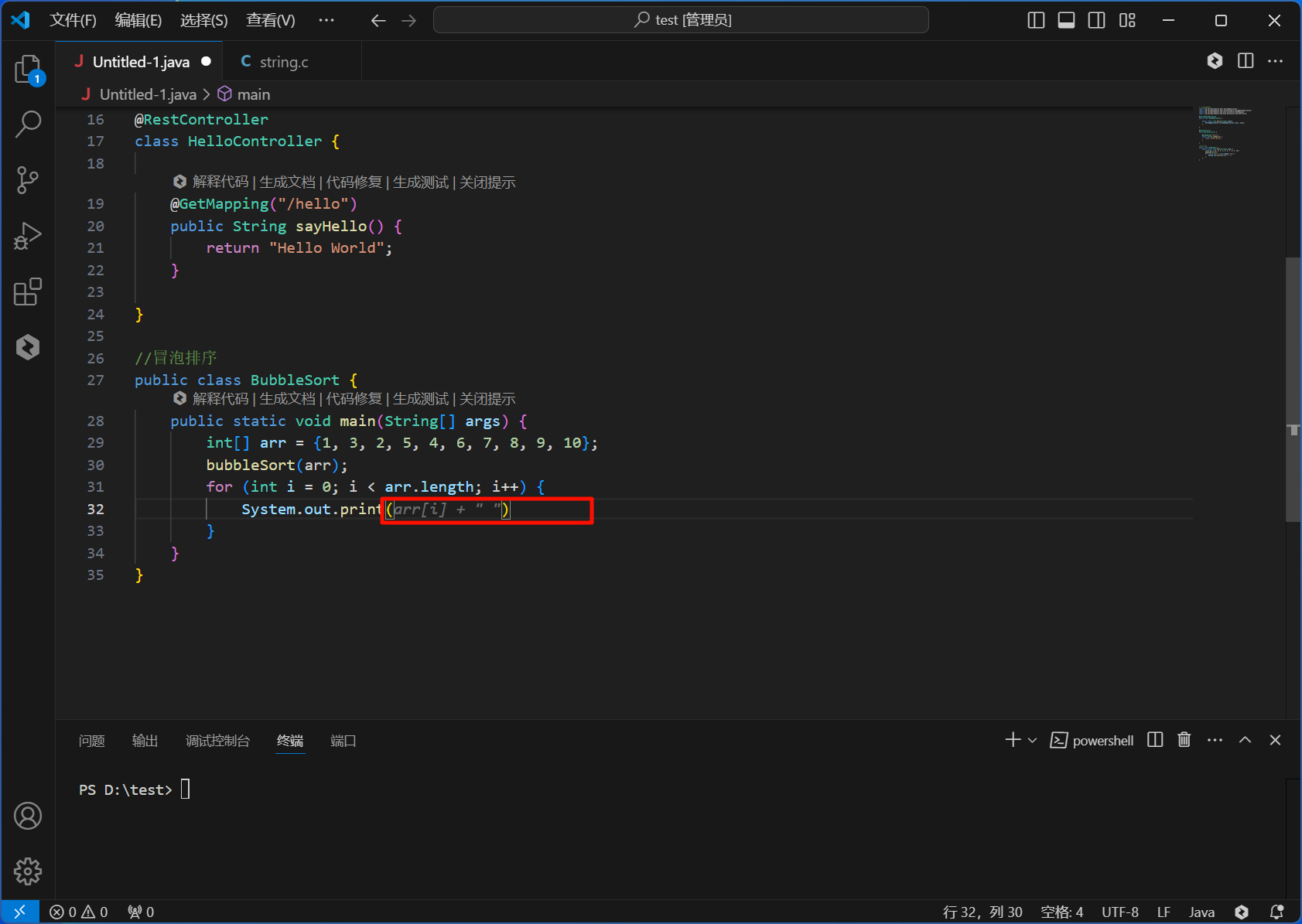Click the Java language mode in status bar
Viewport: 1302px width, 924px height.
[x=1201, y=912]
